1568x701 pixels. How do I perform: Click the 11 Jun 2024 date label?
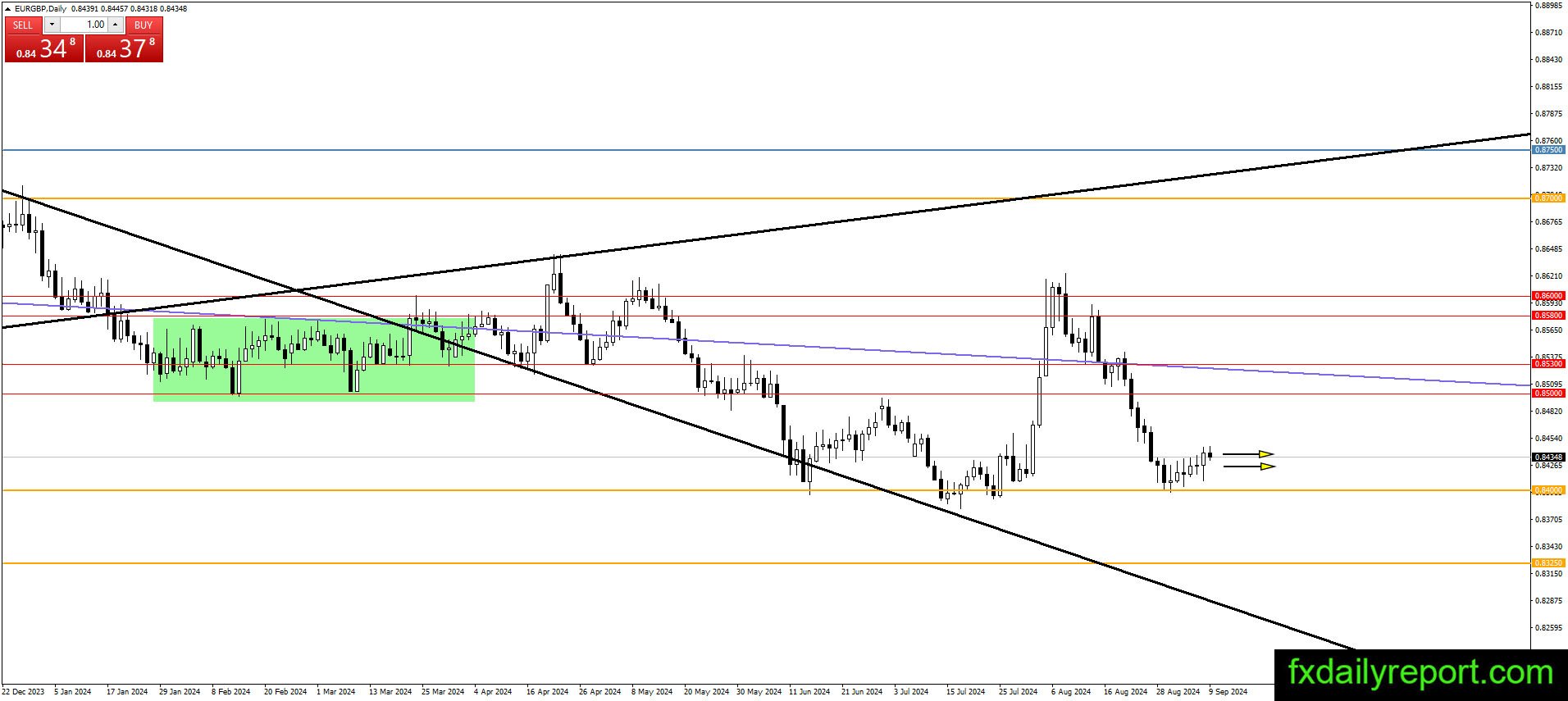[809, 692]
